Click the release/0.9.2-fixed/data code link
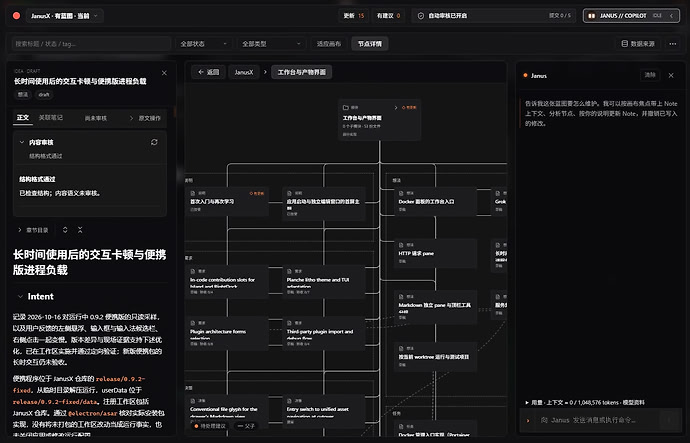 click(x=56, y=402)
